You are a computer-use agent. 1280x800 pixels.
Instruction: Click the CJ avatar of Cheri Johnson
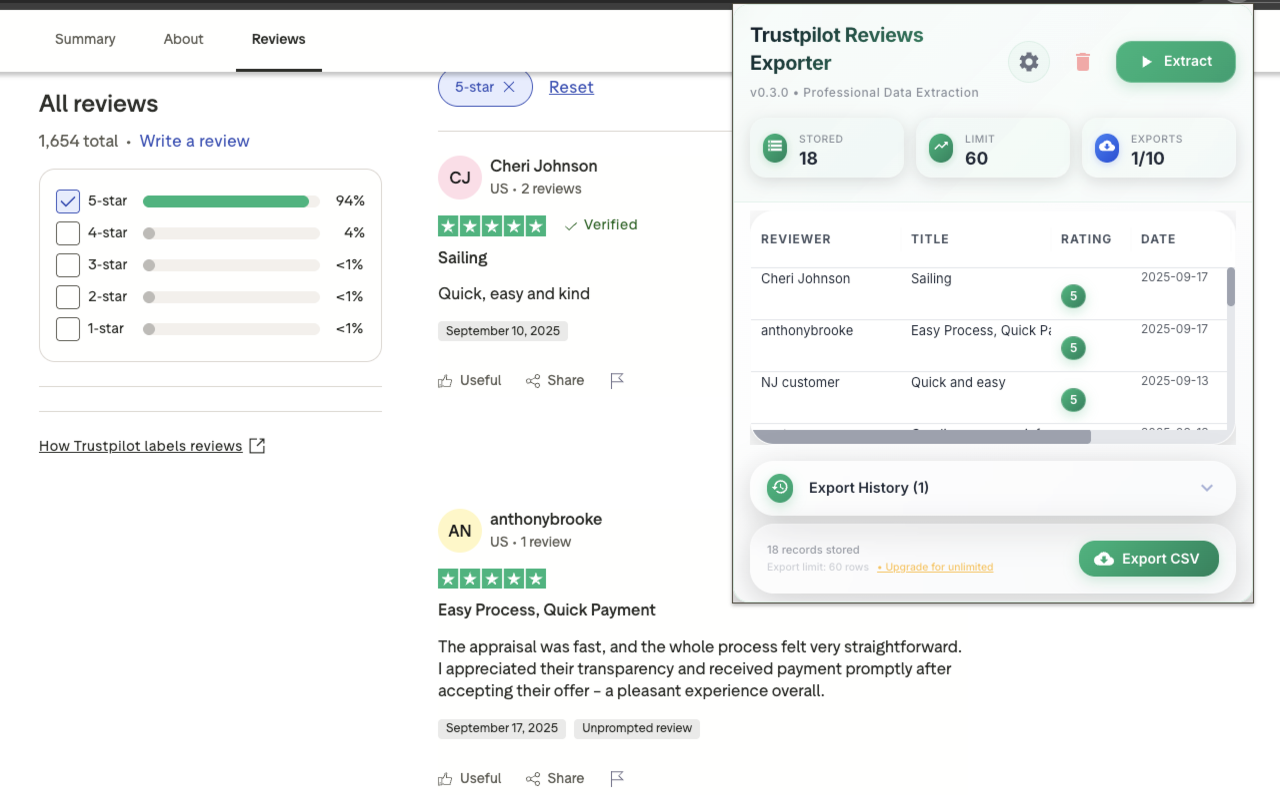click(460, 178)
